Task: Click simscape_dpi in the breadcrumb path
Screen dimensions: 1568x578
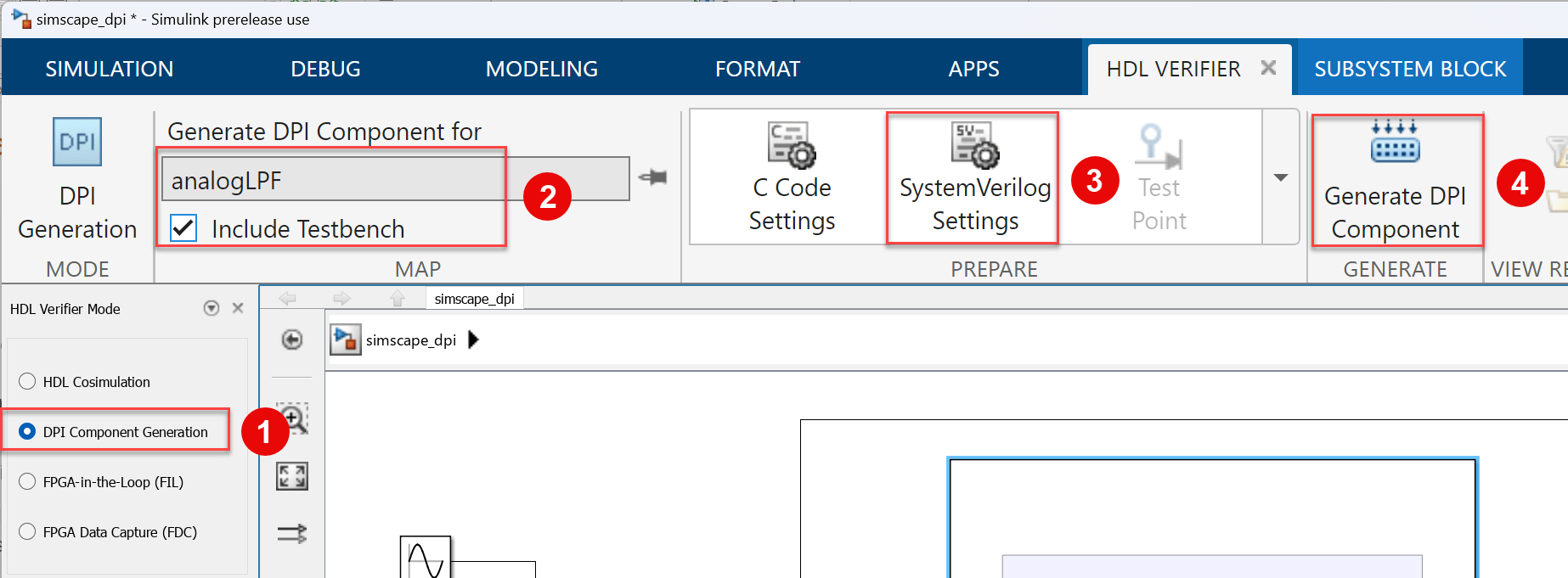Action: pyautogui.click(x=411, y=340)
